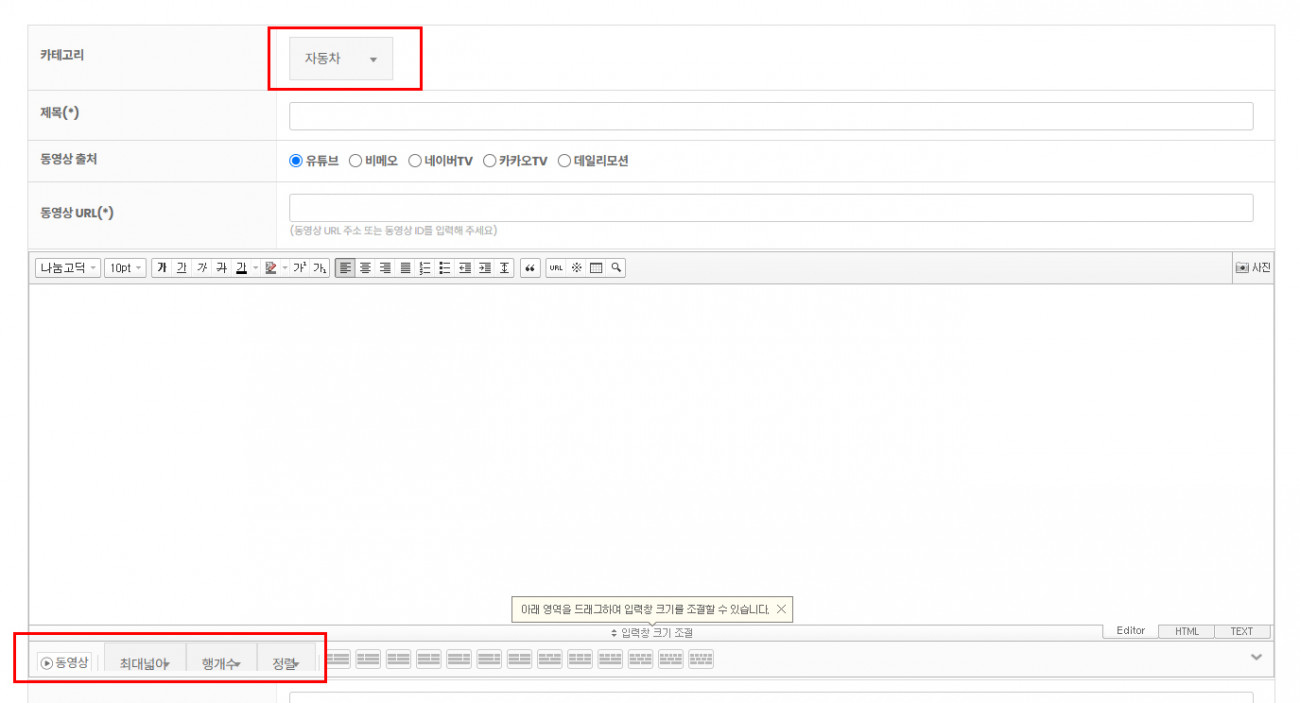Click the 동영상 URL input field
The width and height of the screenshot is (1300, 703).
[x=770, y=208]
